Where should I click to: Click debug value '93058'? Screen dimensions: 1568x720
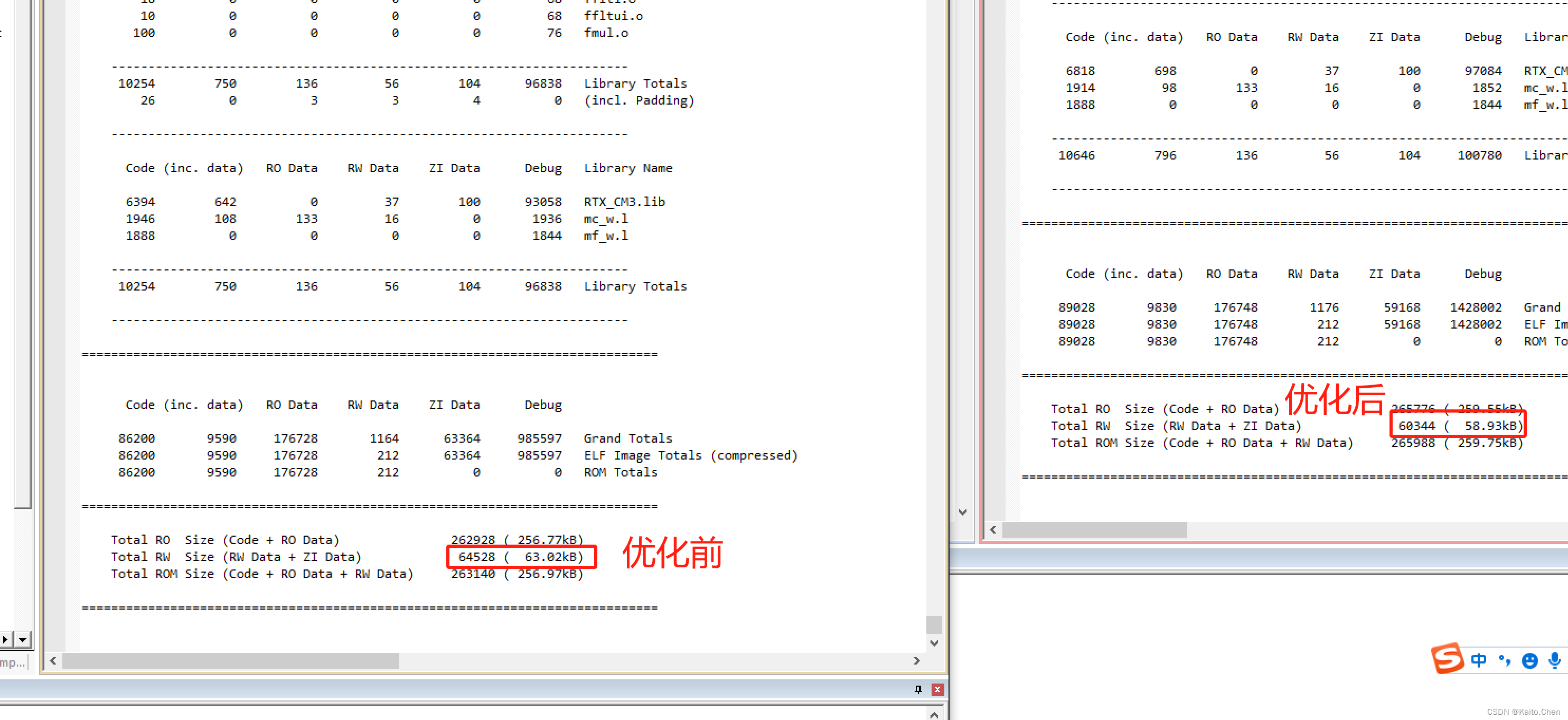(543, 201)
